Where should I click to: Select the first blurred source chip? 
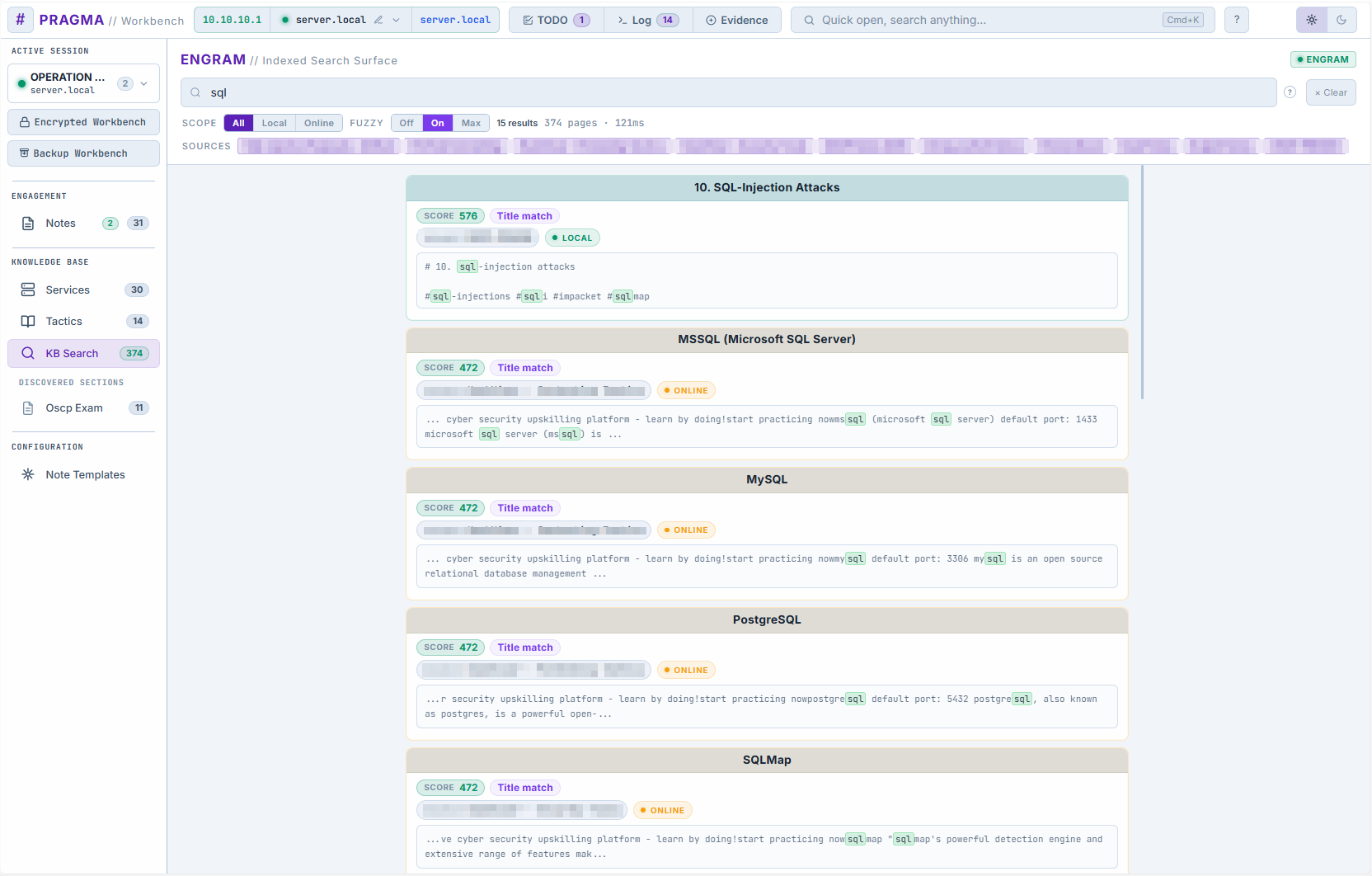coord(318,146)
